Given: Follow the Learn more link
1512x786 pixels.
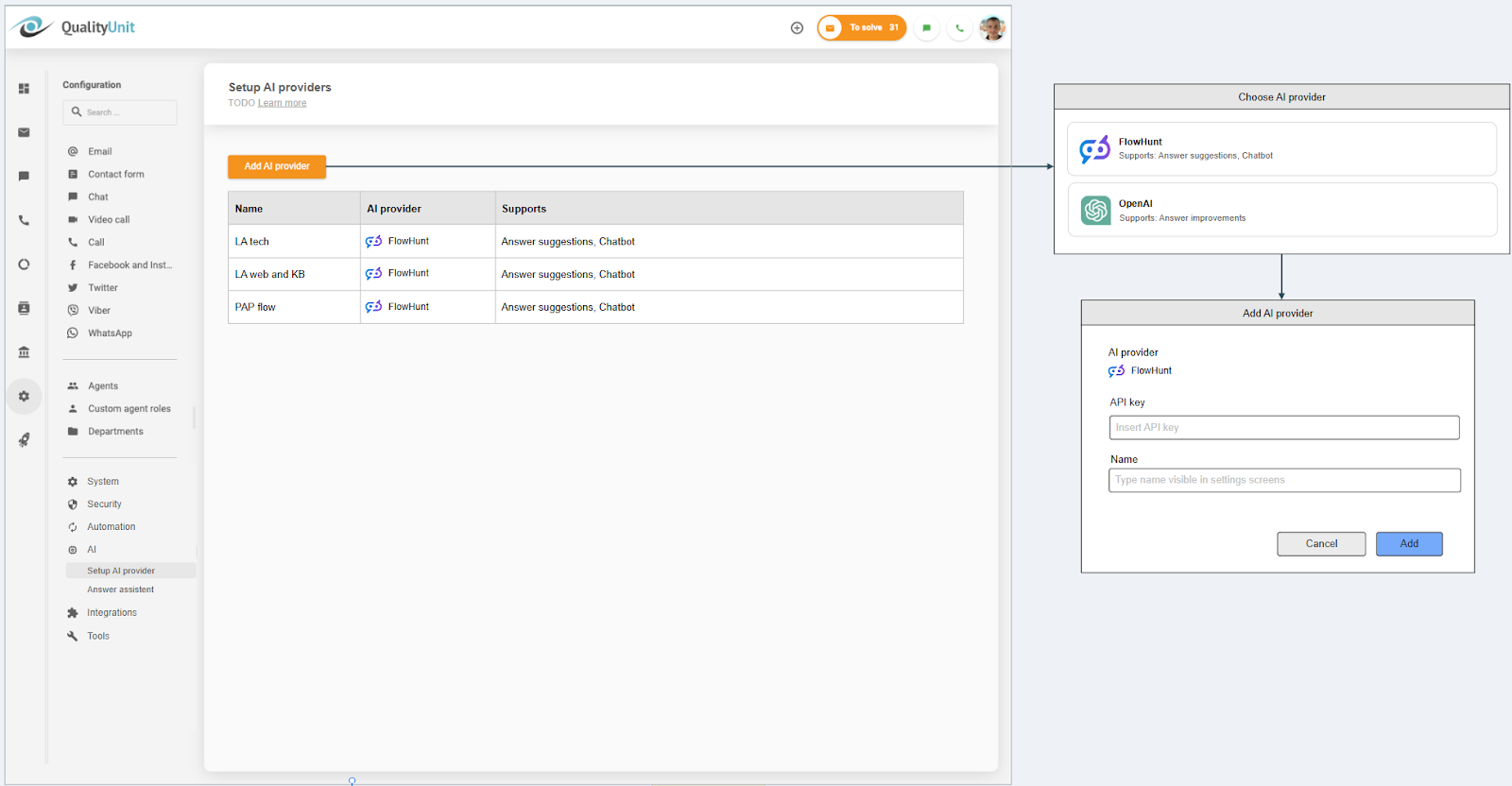Looking at the screenshot, I should coord(282,103).
